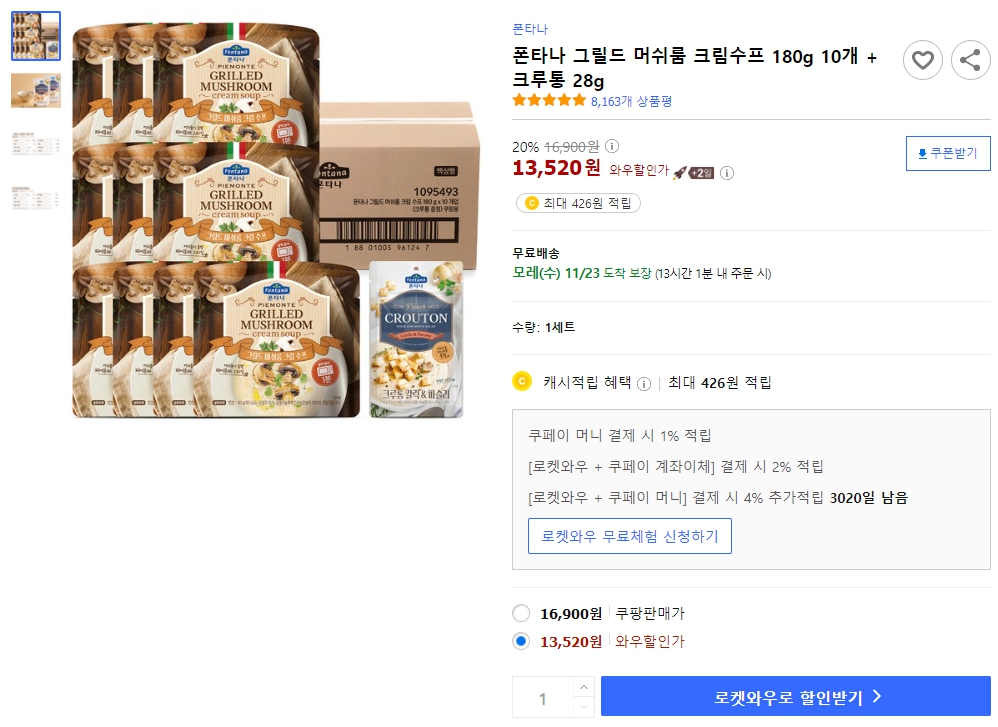This screenshot has height=727, width=998.
Task: Select the 13,520원 와우할인가 radio button
Action: coord(520,641)
